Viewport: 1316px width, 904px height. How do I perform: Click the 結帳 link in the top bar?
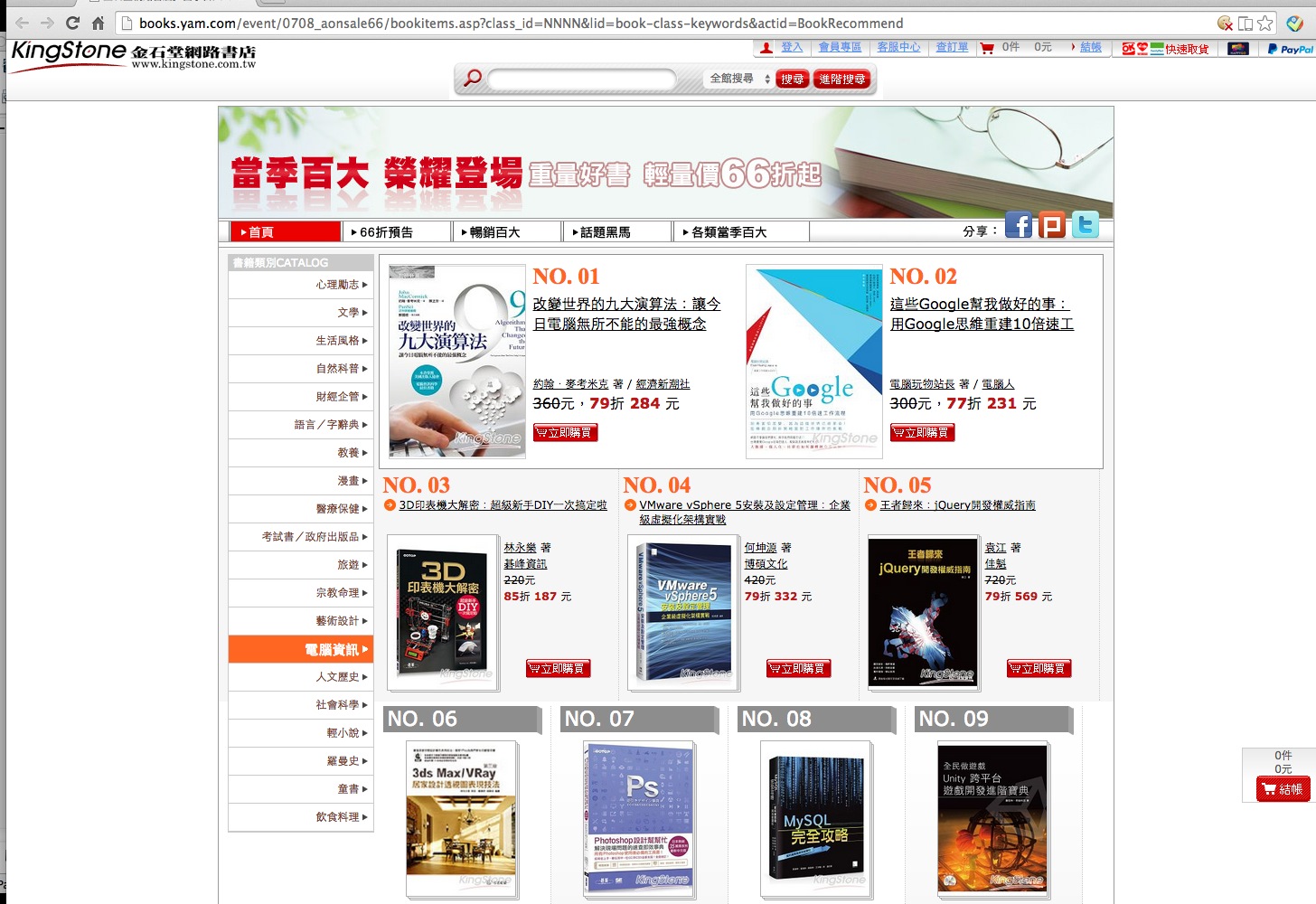pos(1091,47)
